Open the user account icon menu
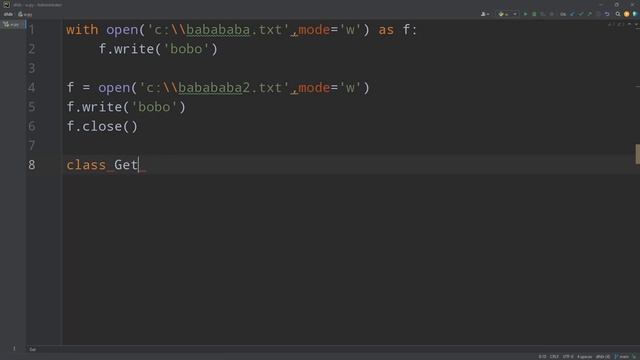The width and height of the screenshot is (640, 360). tap(485, 14)
